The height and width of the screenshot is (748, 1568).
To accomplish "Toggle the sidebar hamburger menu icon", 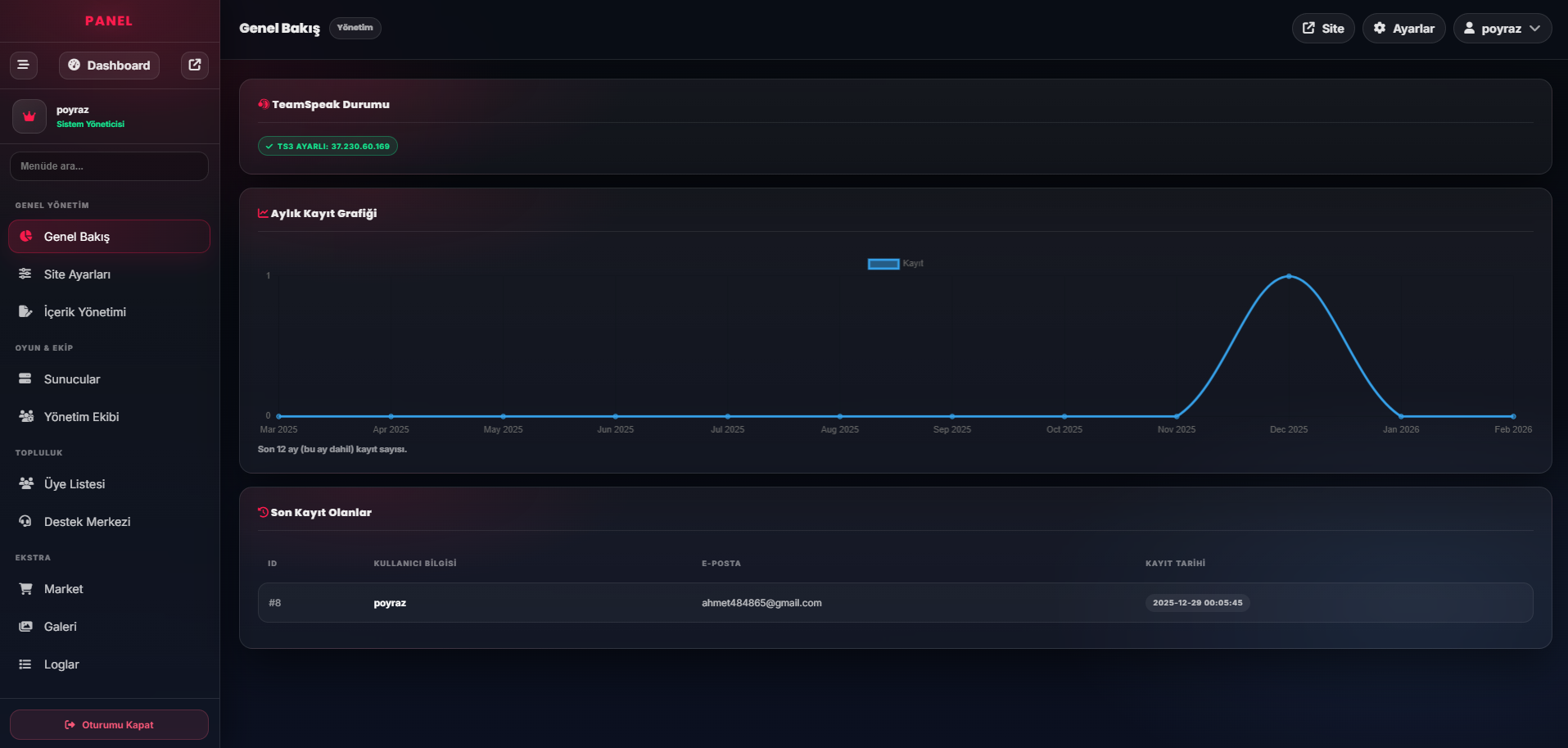I will pyautogui.click(x=24, y=65).
